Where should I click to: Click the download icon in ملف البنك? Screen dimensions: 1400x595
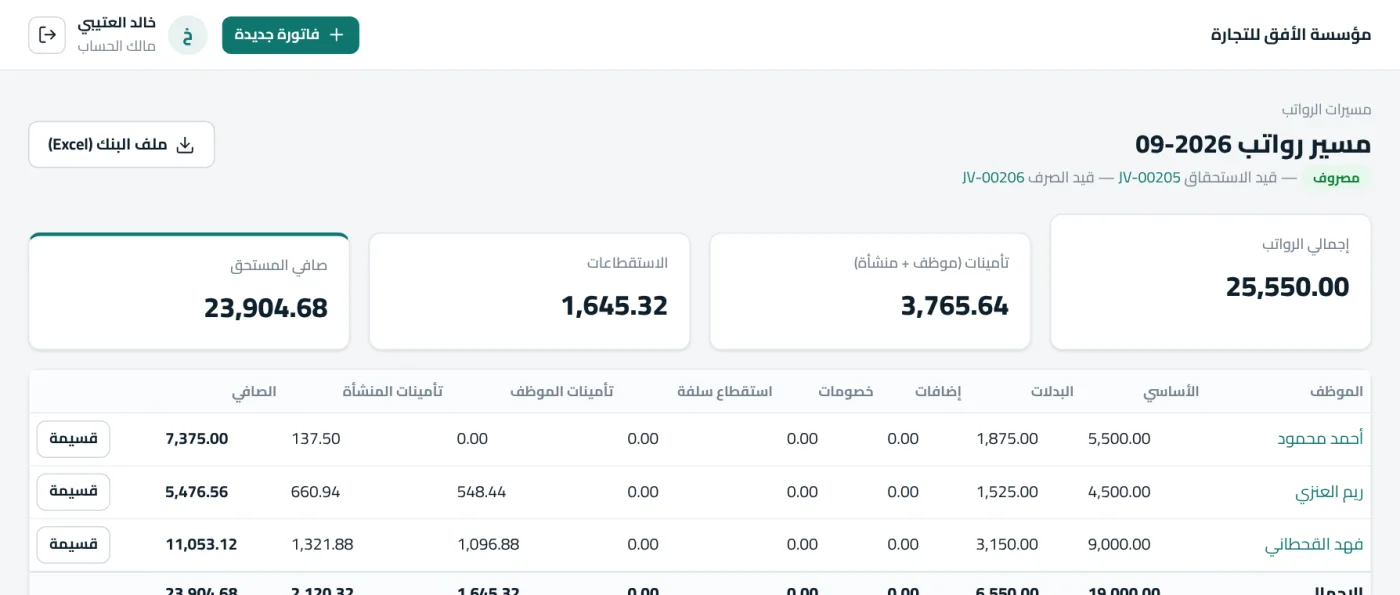(185, 145)
